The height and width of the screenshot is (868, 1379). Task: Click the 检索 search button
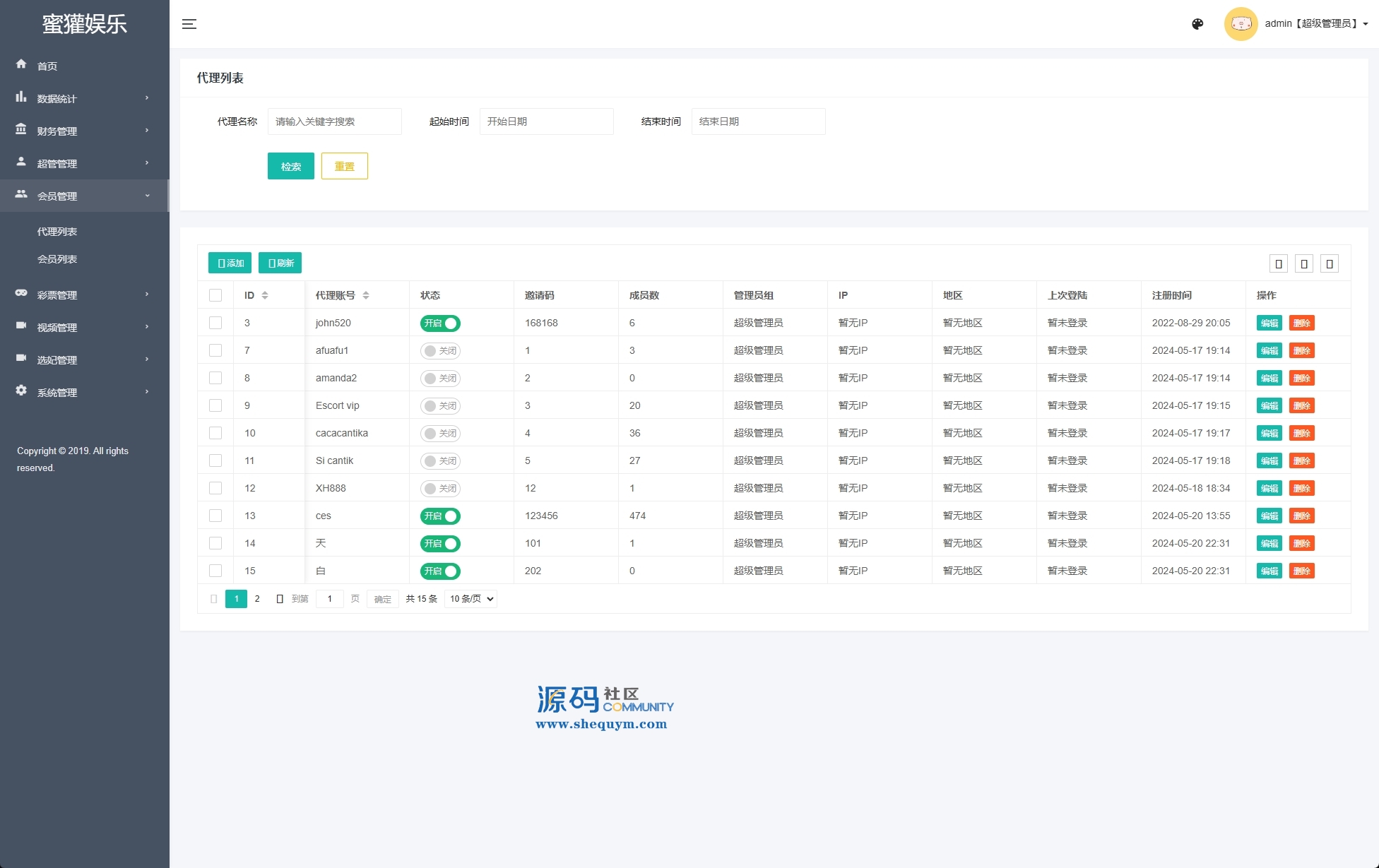[290, 166]
